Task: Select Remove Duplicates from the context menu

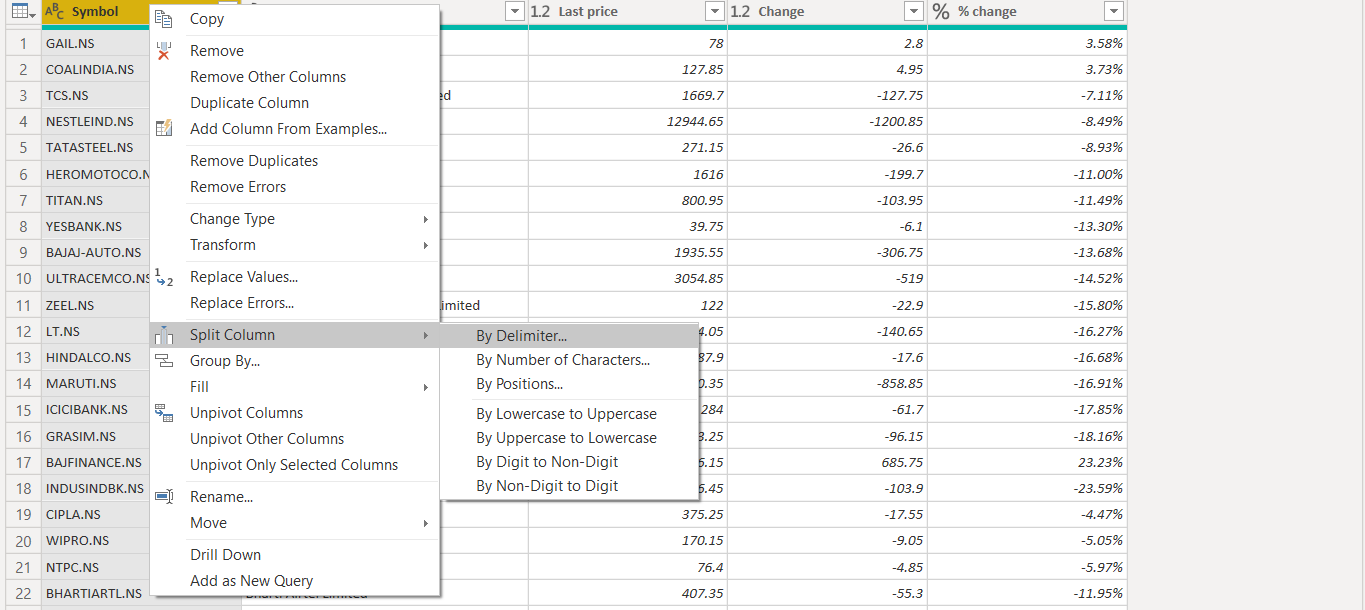Action: pyautogui.click(x=254, y=161)
